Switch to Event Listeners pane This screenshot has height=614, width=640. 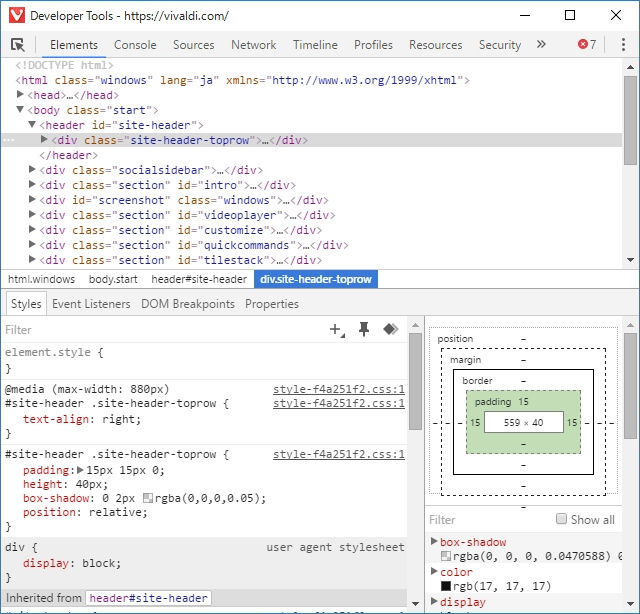pyautogui.click(x=91, y=304)
